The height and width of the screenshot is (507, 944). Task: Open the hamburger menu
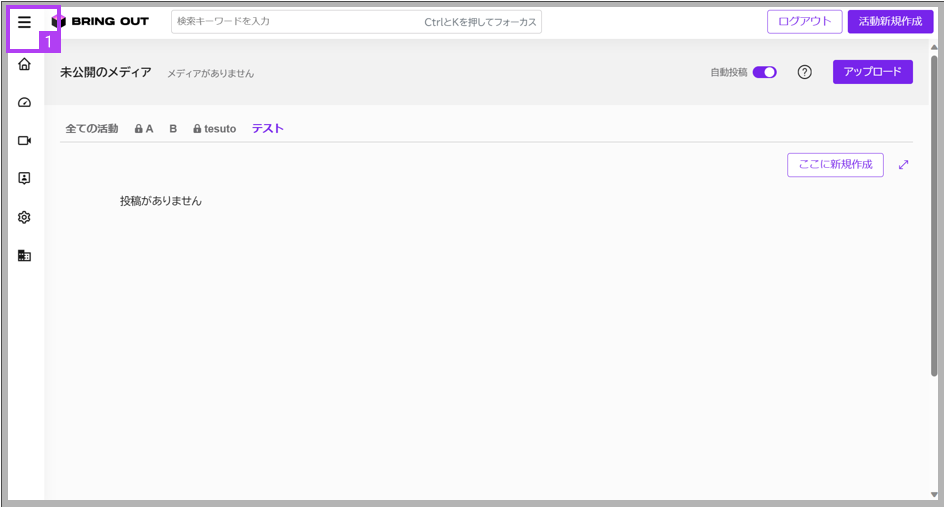[x=24, y=23]
